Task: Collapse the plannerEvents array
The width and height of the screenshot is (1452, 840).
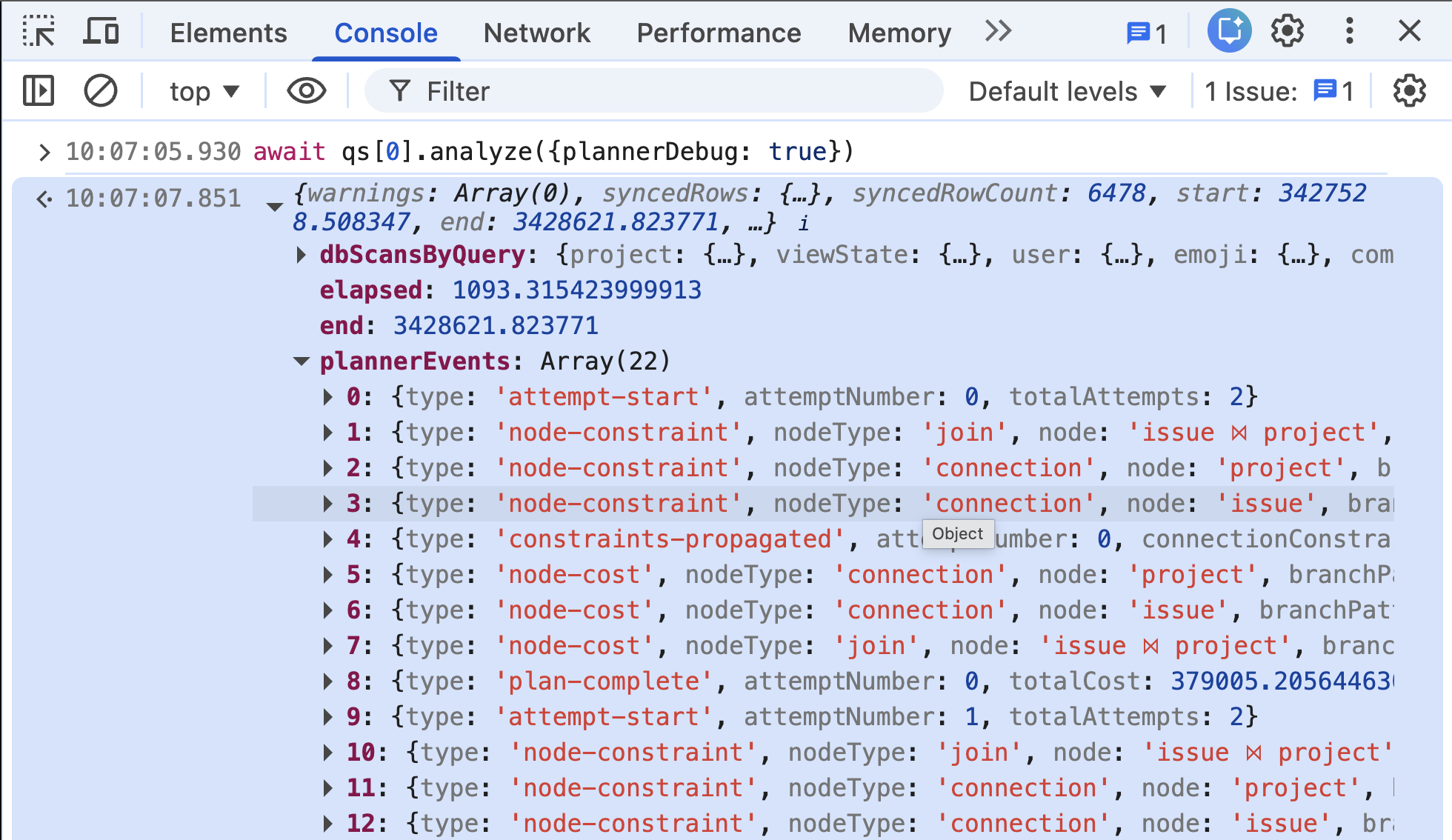Action: pyautogui.click(x=301, y=361)
